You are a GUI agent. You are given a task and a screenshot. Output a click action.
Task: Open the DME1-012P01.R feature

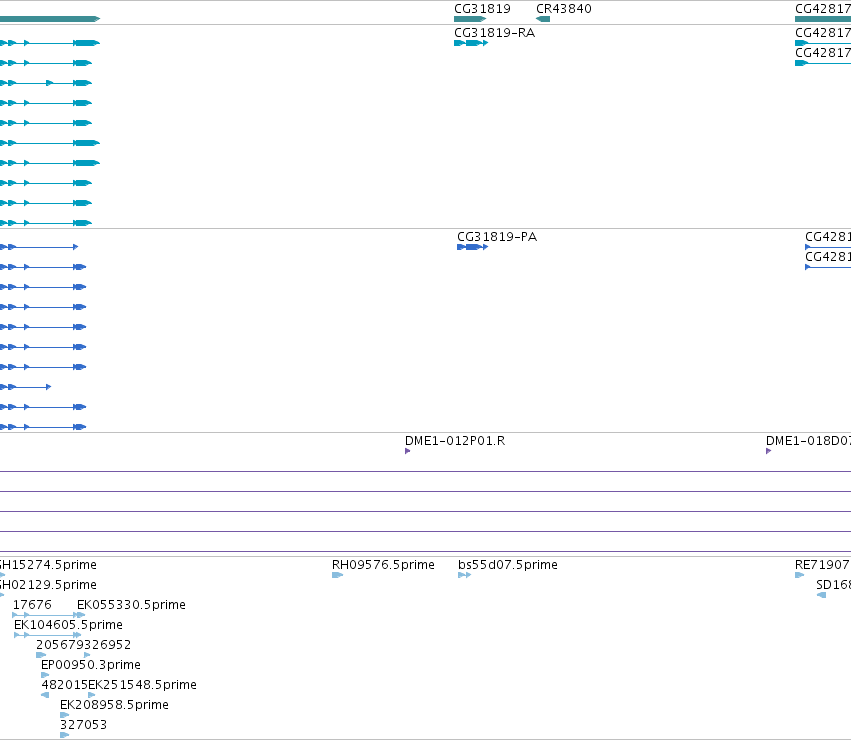pyautogui.click(x=408, y=451)
